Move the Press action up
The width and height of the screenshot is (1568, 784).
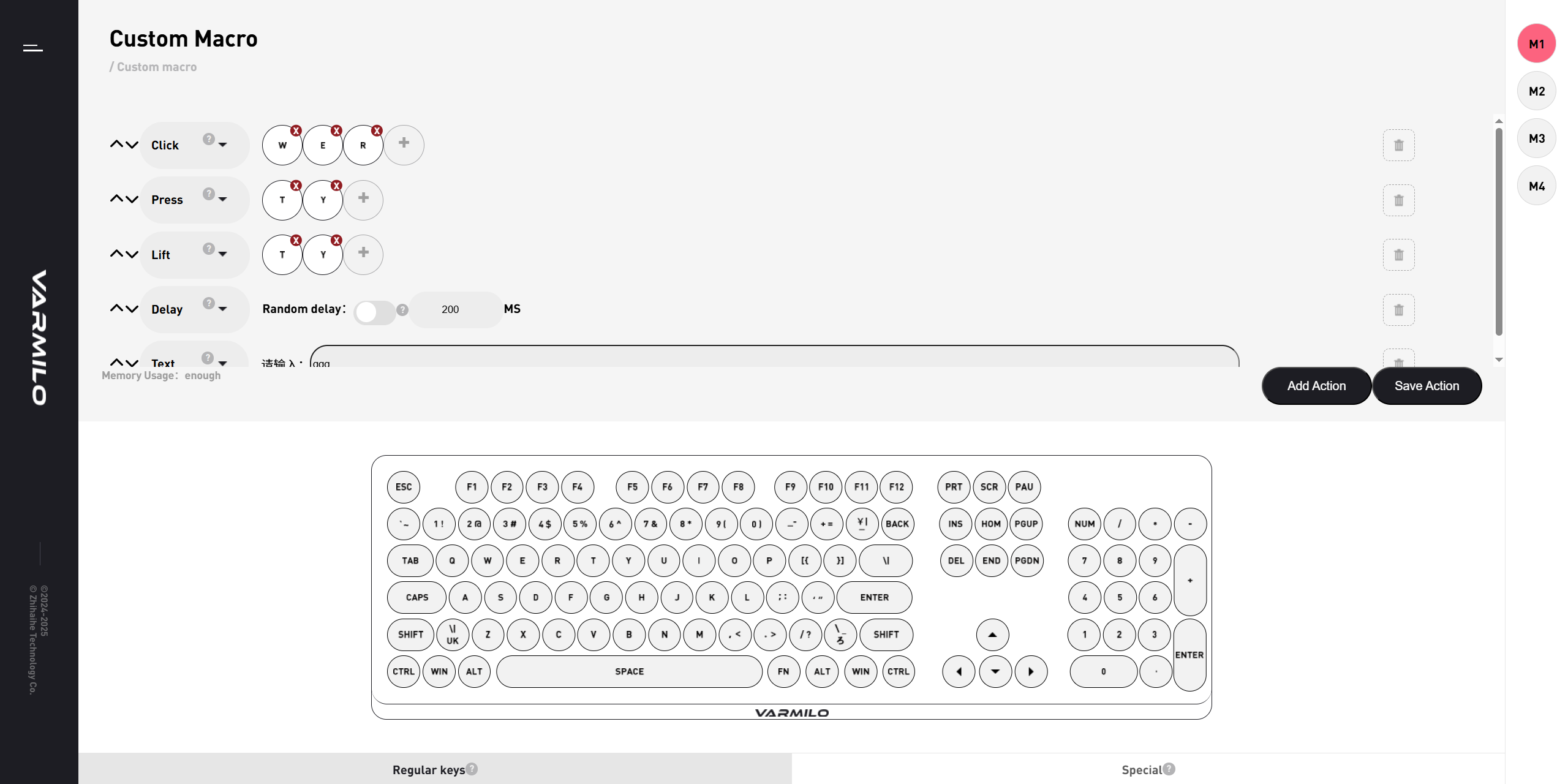click(116, 198)
